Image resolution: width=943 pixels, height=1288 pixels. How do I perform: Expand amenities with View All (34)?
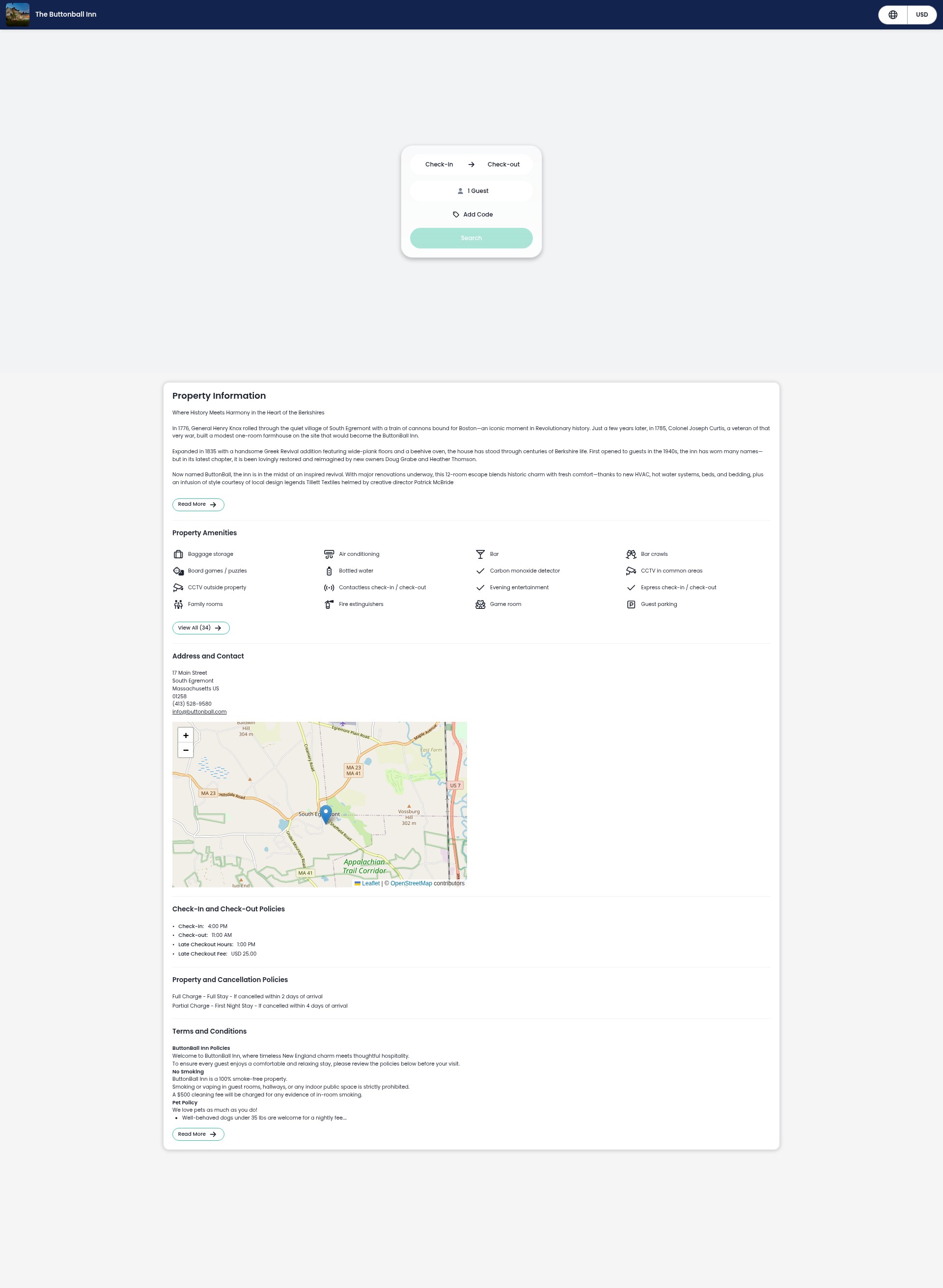(x=201, y=628)
